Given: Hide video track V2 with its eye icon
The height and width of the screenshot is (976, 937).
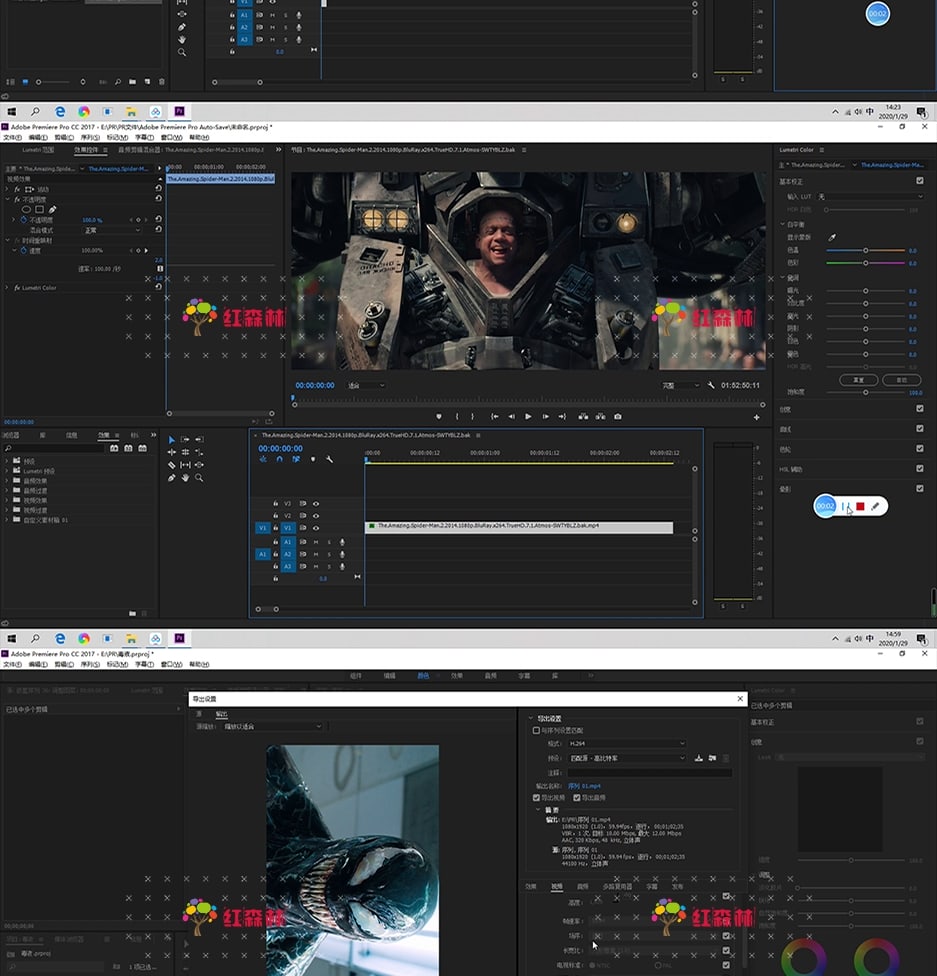Looking at the screenshot, I should (x=316, y=516).
